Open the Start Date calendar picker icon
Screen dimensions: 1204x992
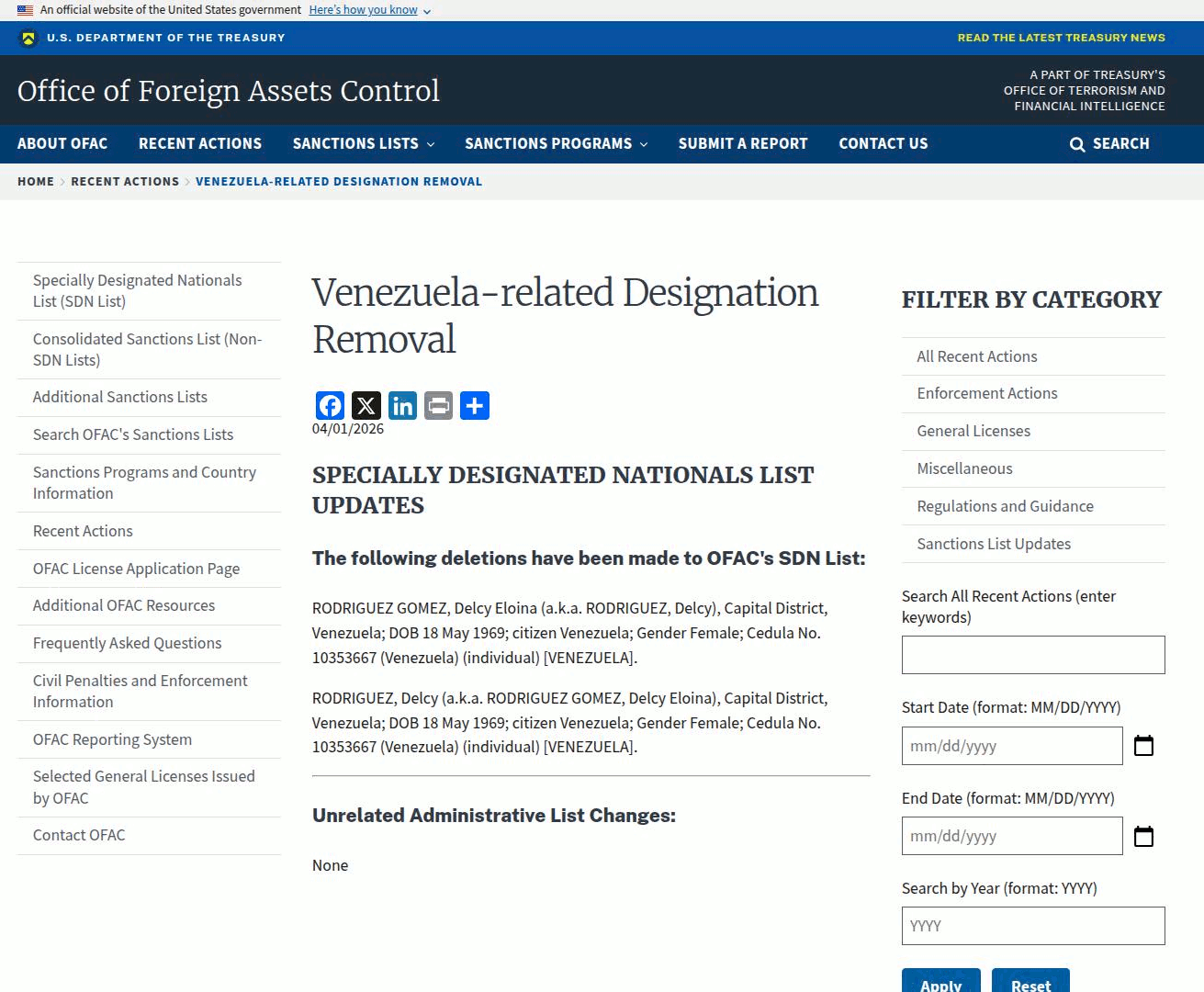[1143, 746]
